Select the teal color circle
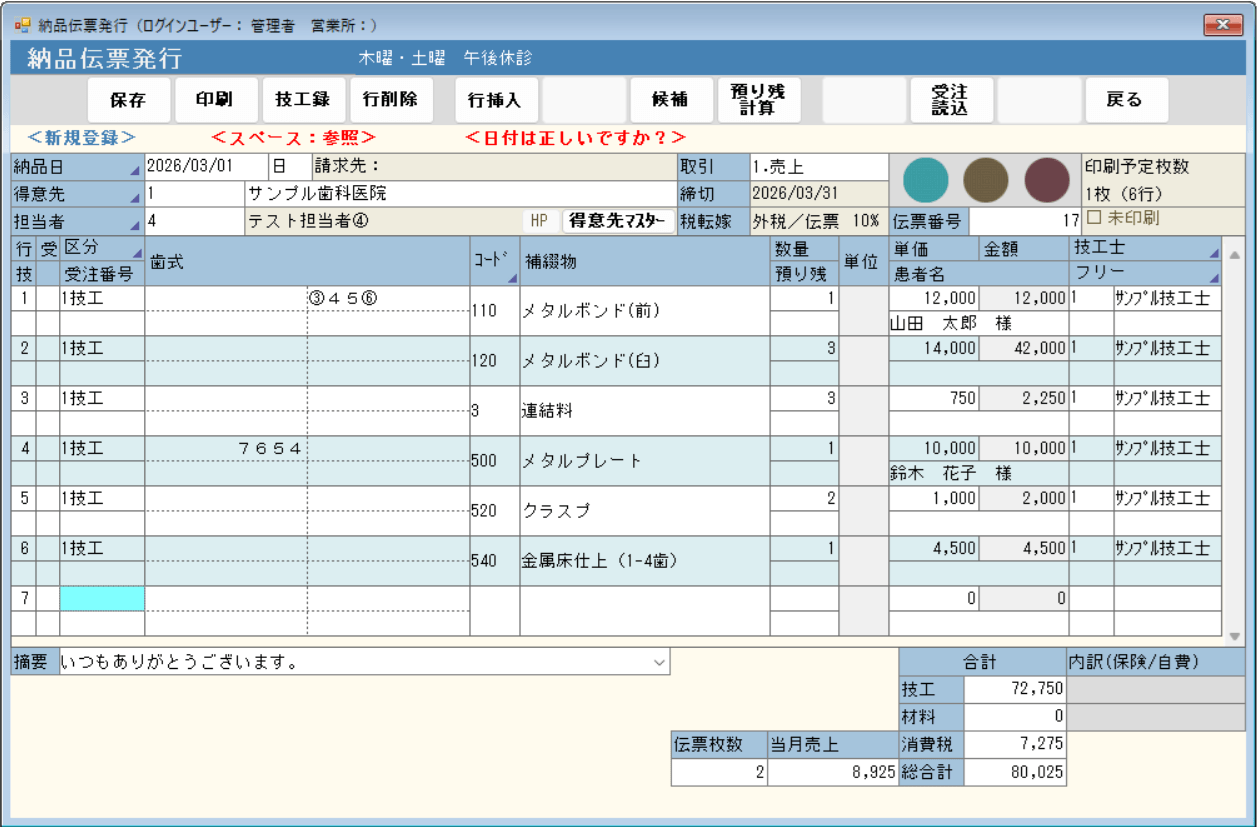The height and width of the screenshot is (827, 1257). tap(925, 181)
